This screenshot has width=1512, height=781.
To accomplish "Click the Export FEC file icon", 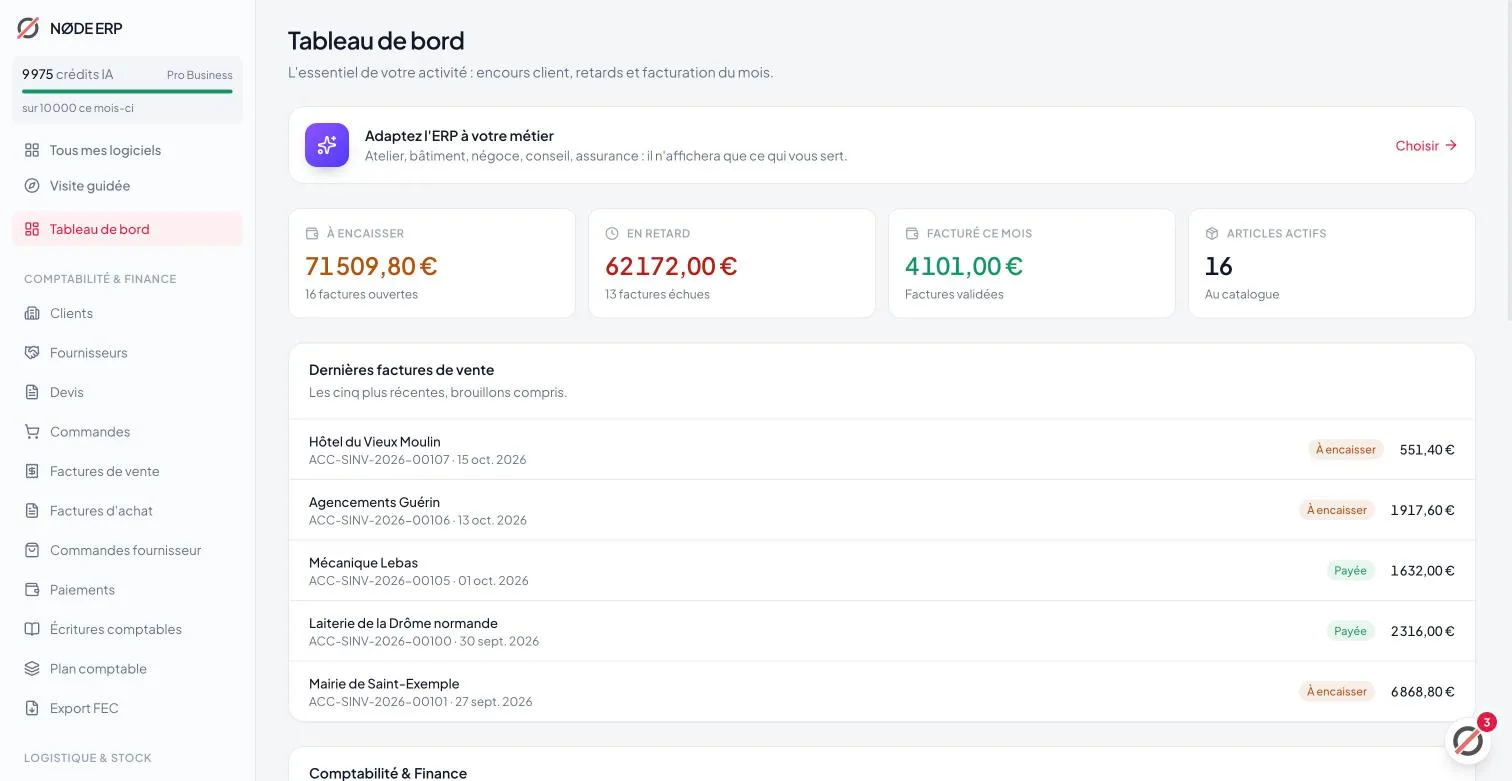I will click(x=32, y=708).
